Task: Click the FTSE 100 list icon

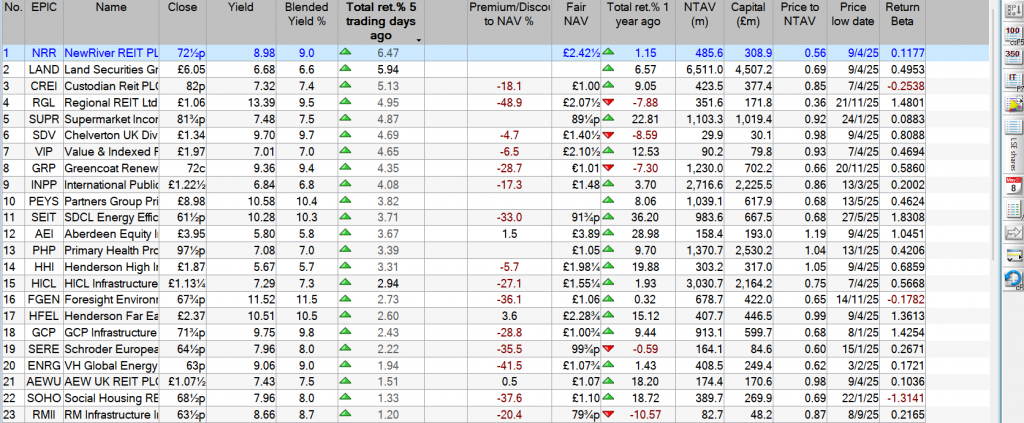Action: 1011,33
